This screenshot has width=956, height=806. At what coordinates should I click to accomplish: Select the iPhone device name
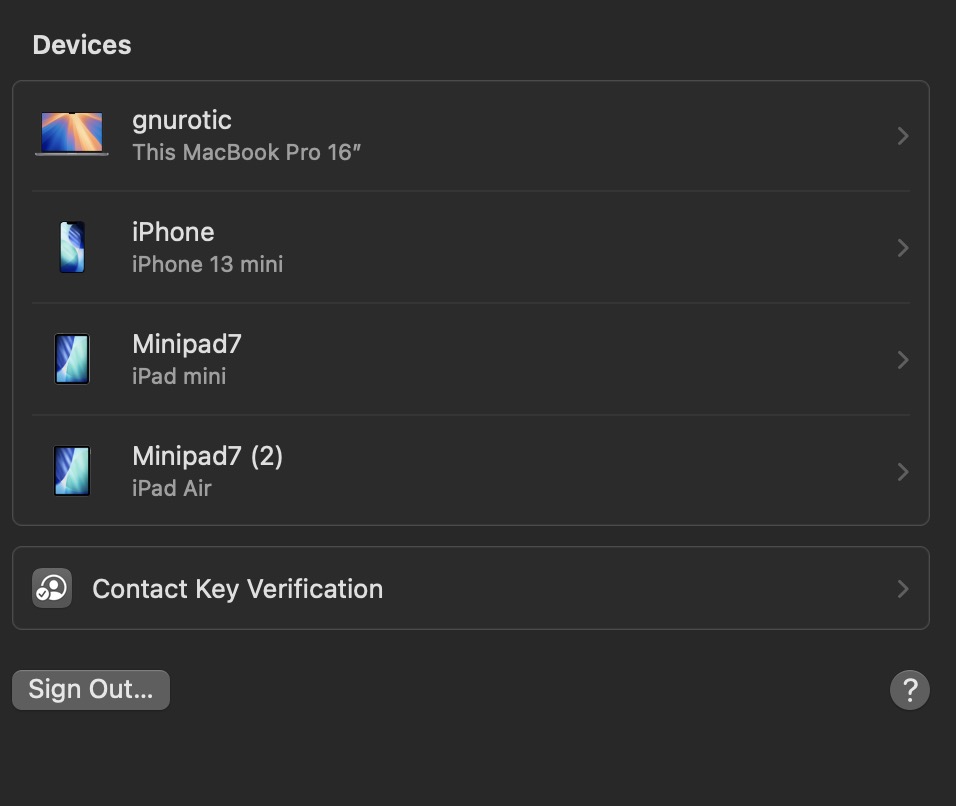tap(173, 232)
